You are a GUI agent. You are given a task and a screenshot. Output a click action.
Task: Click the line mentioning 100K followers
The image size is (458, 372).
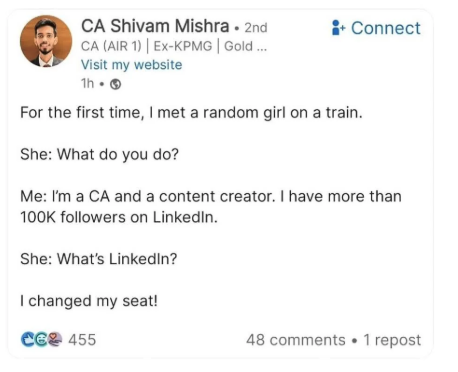click(x=119, y=217)
